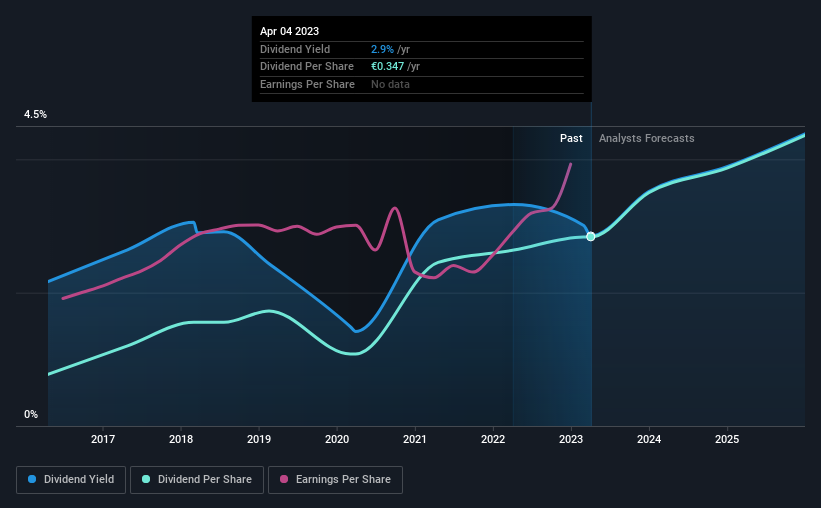Select the 2020 x-axis label
The width and height of the screenshot is (821, 508).
click(337, 439)
